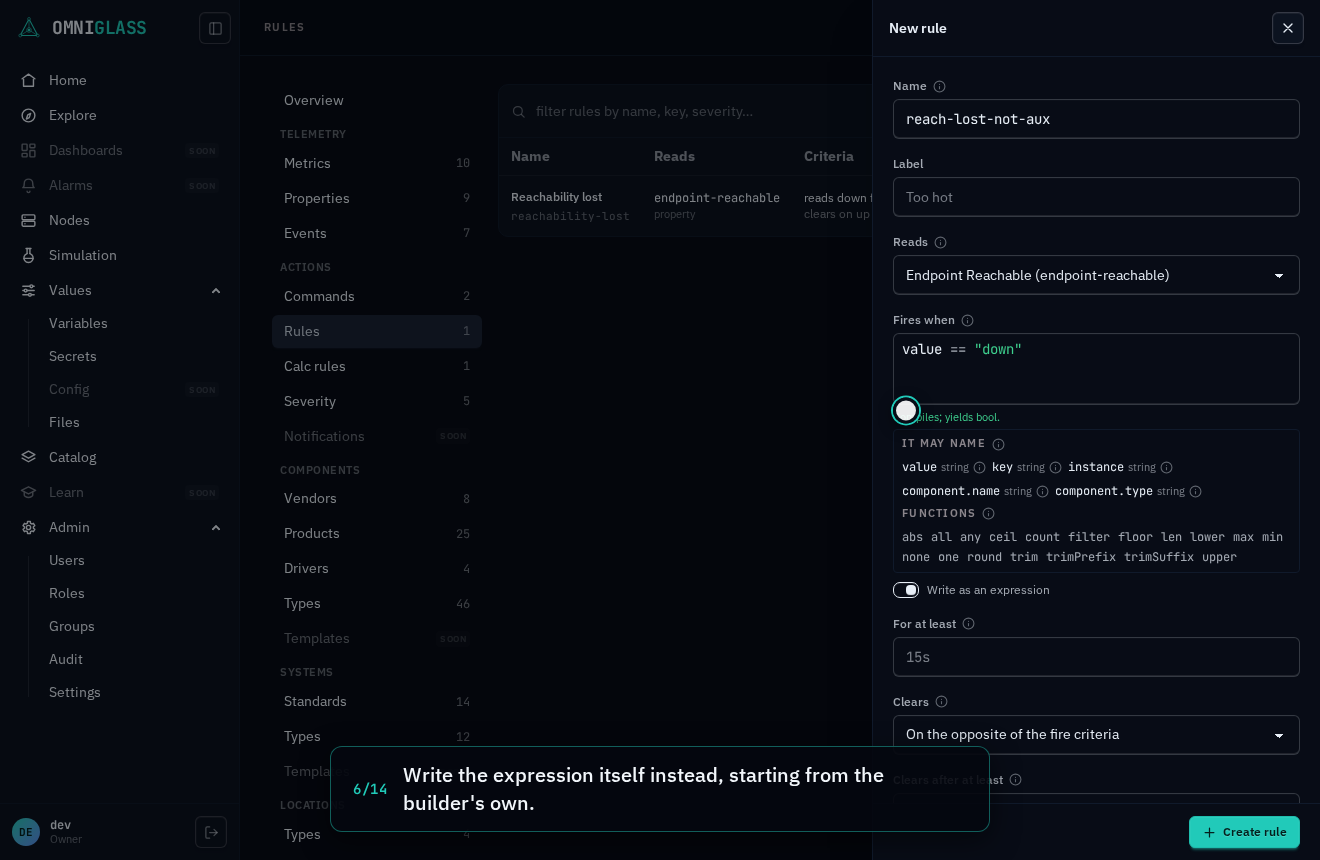Open the Clears criteria dropdown

(x=1096, y=735)
